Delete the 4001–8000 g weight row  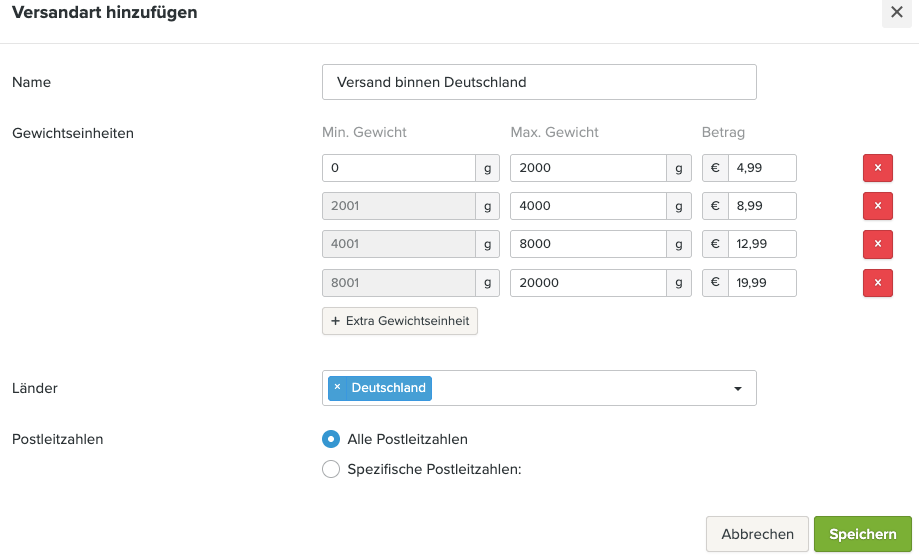tap(877, 244)
